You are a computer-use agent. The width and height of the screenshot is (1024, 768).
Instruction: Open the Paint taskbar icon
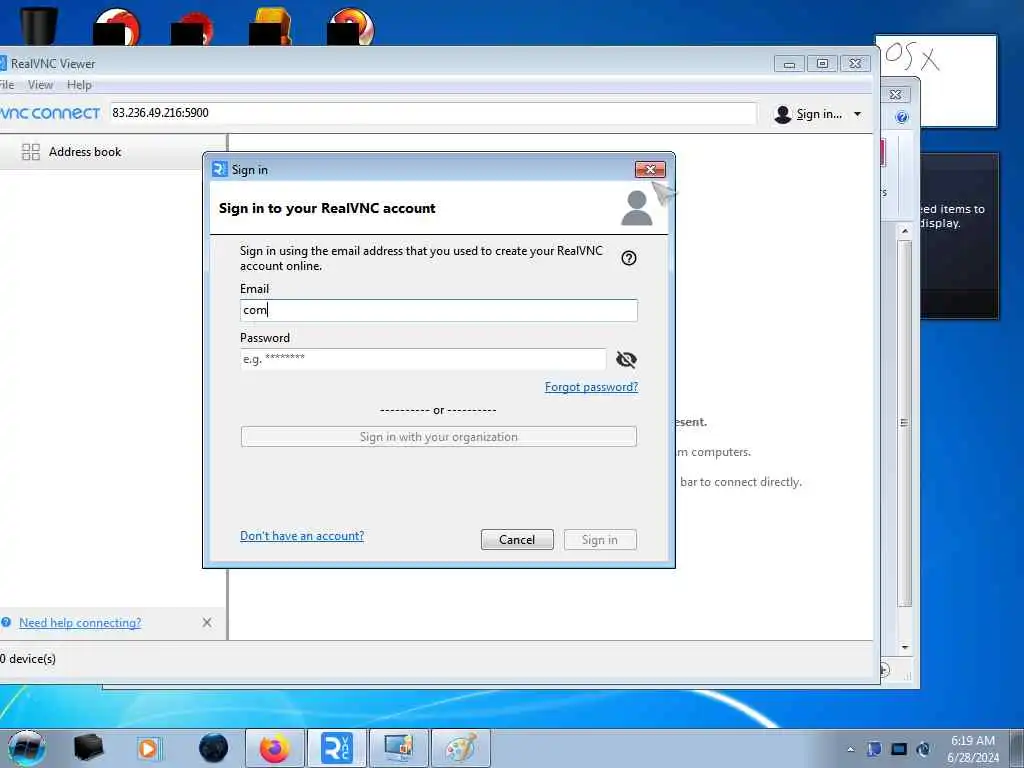coord(460,748)
